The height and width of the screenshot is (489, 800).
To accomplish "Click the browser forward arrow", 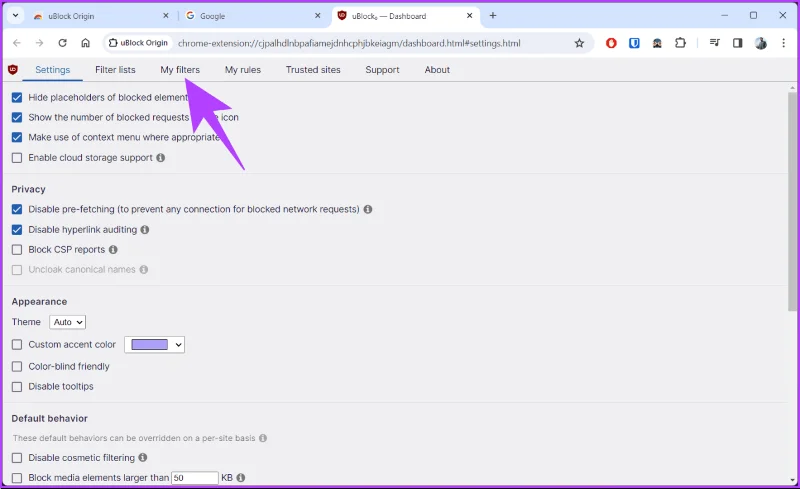I will [x=39, y=43].
